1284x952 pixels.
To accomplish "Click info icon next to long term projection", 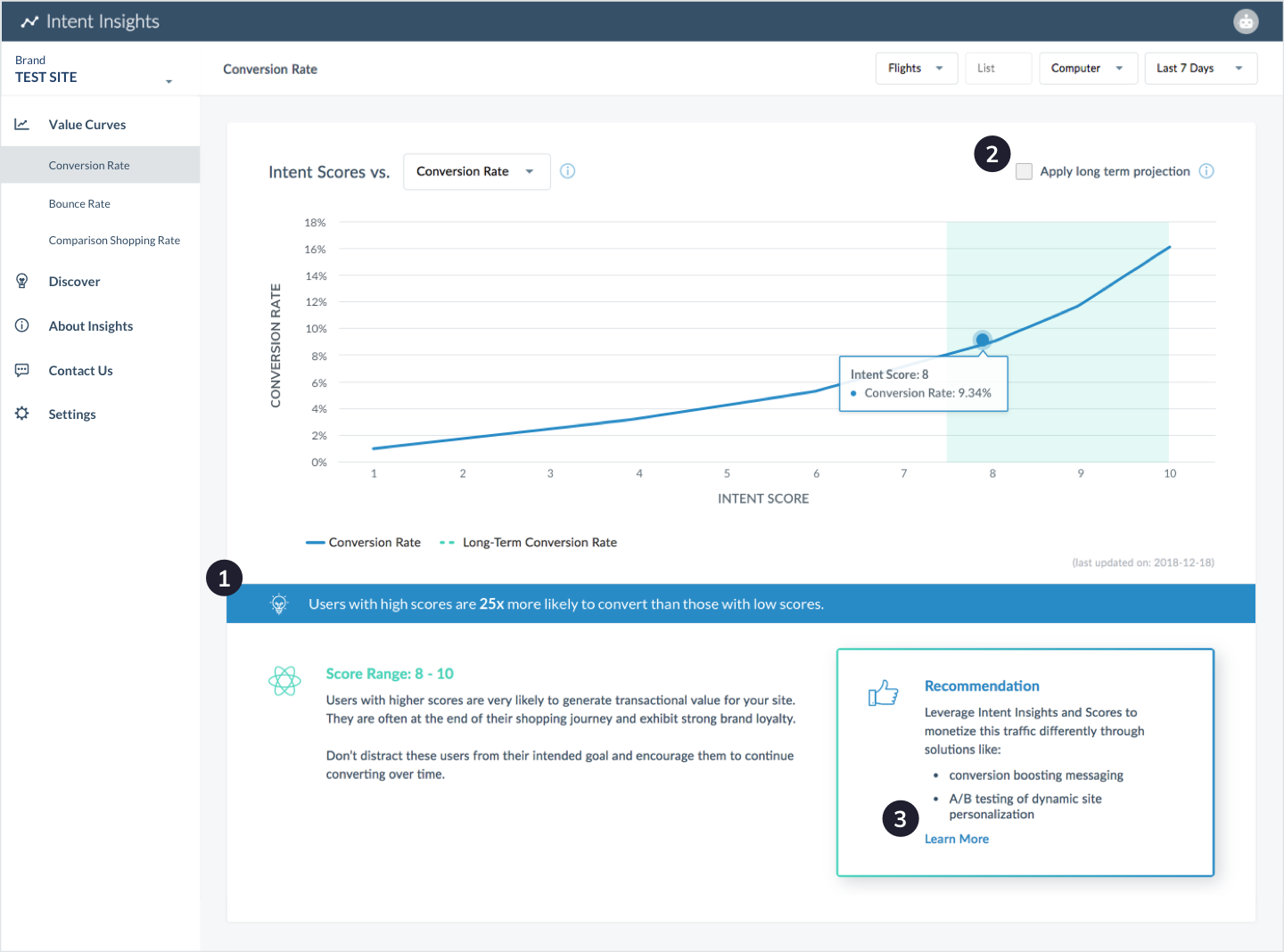I will pos(1206,171).
